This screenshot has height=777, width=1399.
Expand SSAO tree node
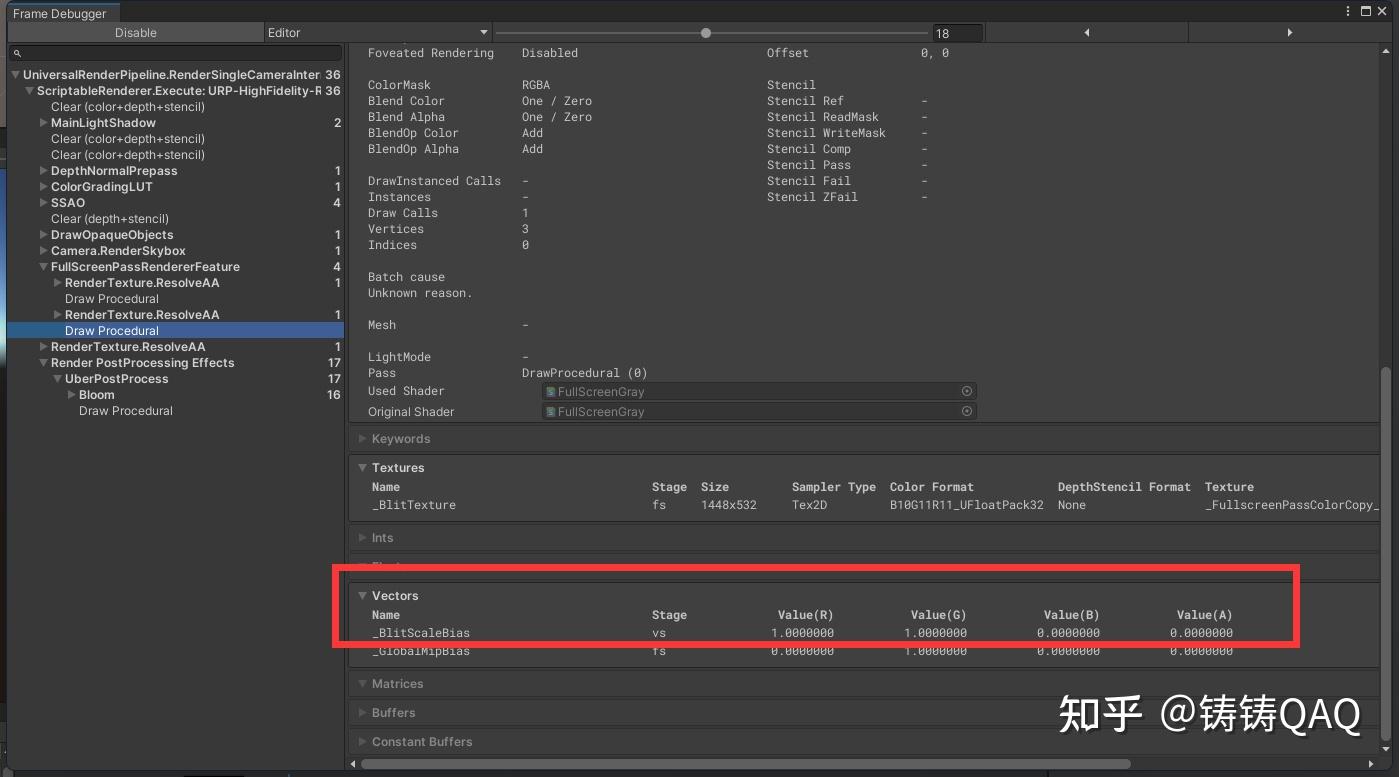(44, 203)
